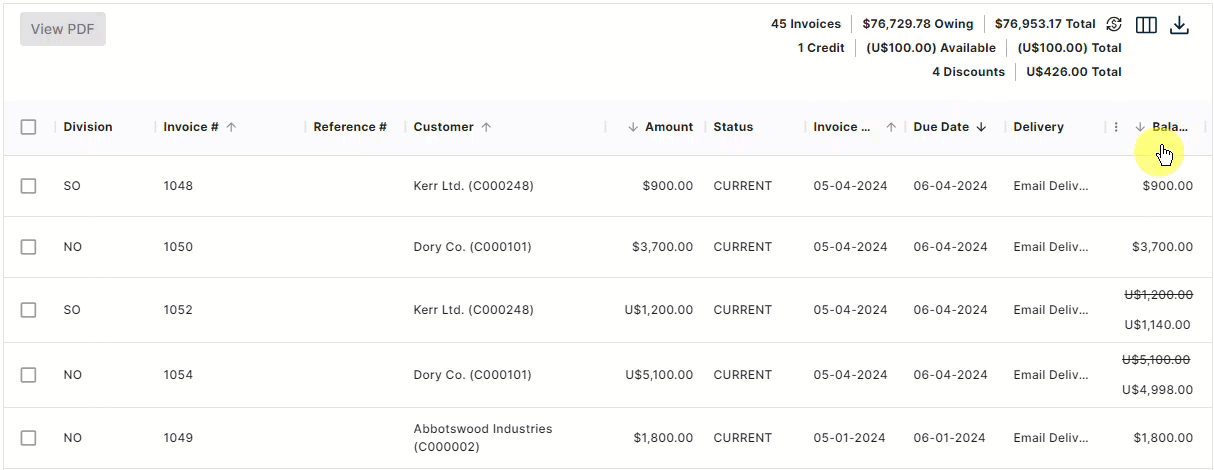Open the Balance column options menu
1214x470 pixels.
coord(1116,127)
